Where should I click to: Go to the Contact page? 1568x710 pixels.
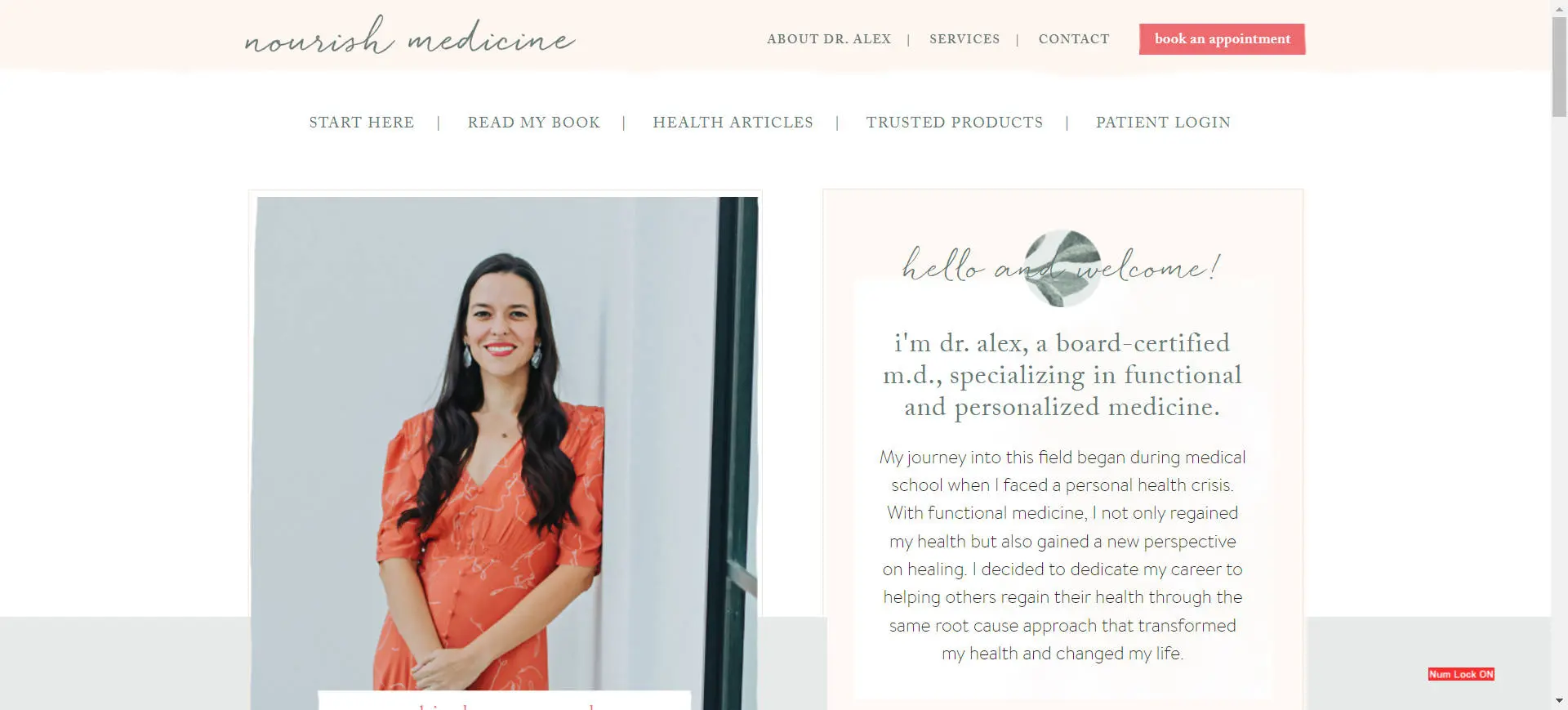point(1074,39)
